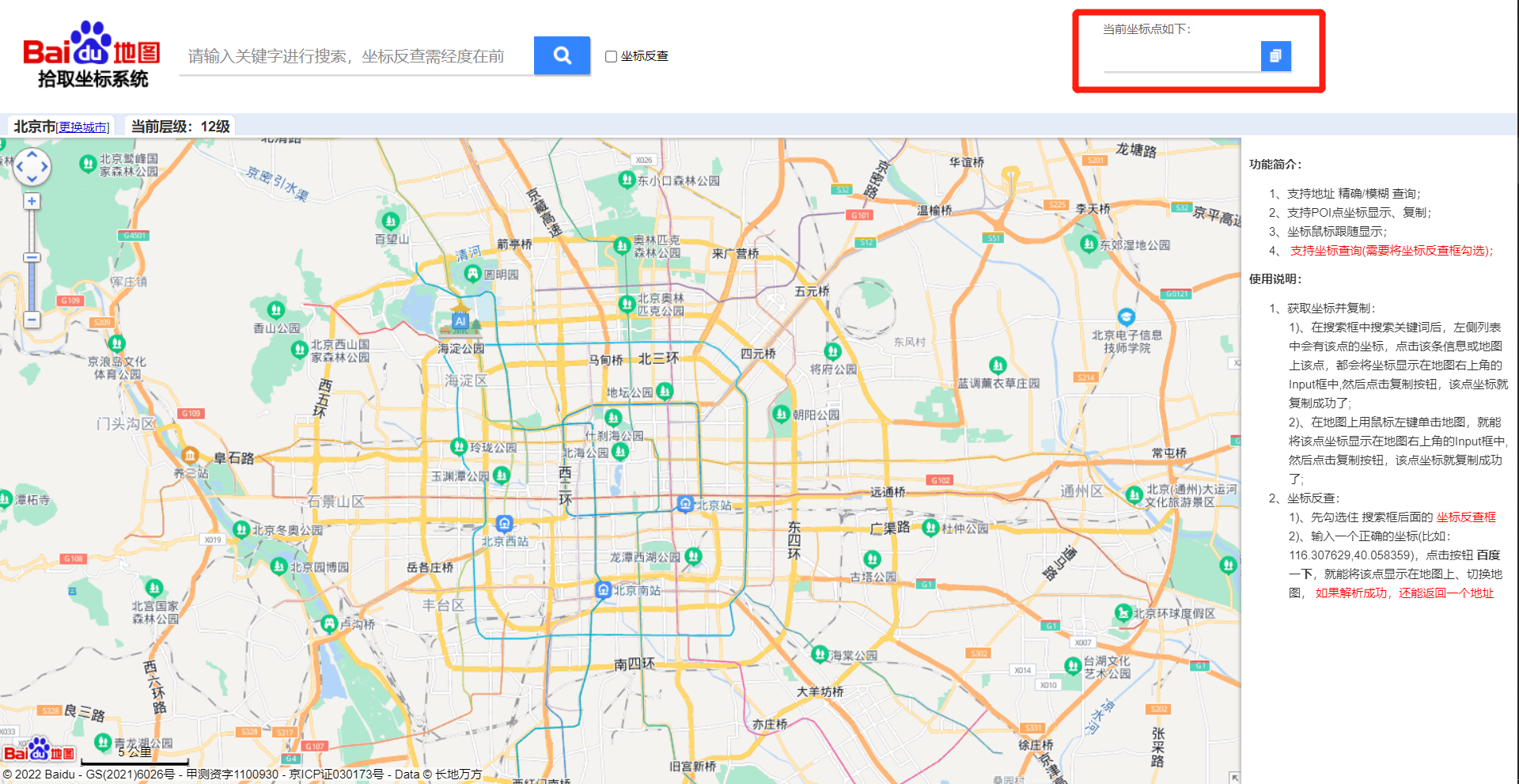Viewport: 1519px width, 784px height.
Task: Select the 北海公园 park marker
Action: (620, 452)
